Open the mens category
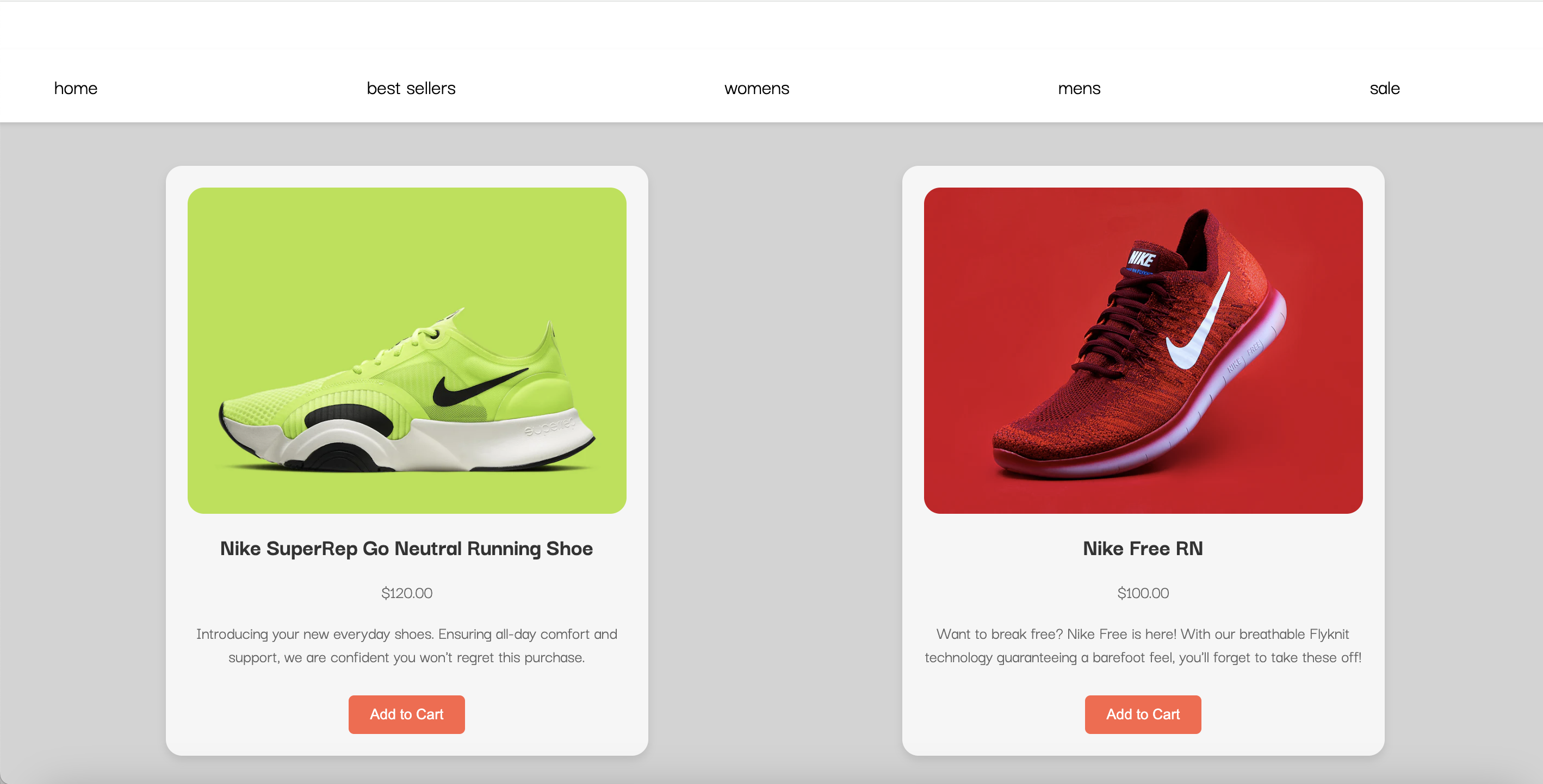The height and width of the screenshot is (784, 1543). 1079,88
